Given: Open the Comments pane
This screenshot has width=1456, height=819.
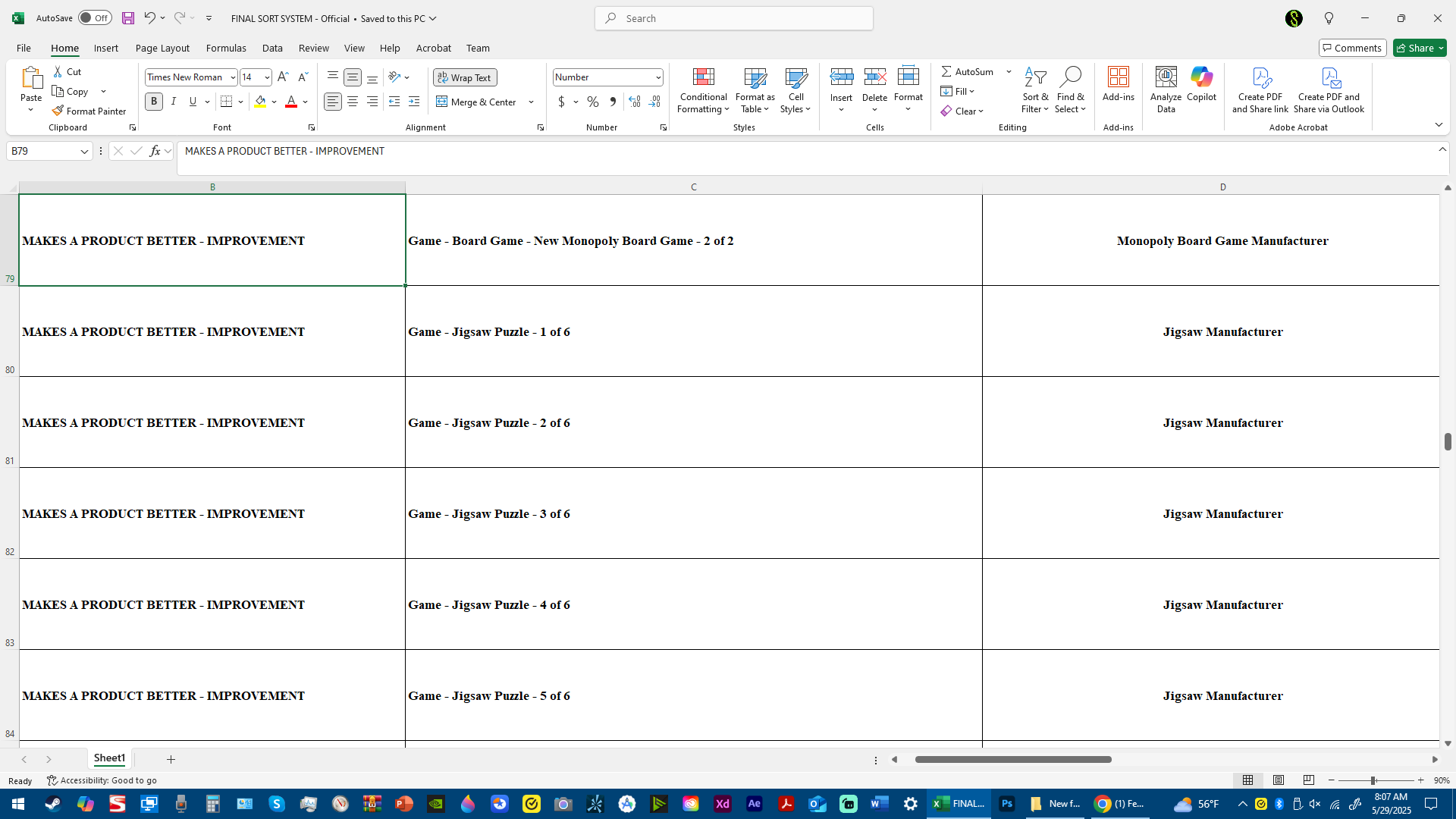Looking at the screenshot, I should (x=1352, y=48).
